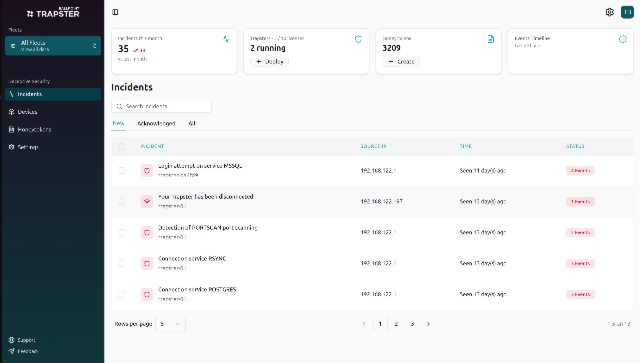
Task: Sort by the Incident column header
Action: tap(152, 146)
